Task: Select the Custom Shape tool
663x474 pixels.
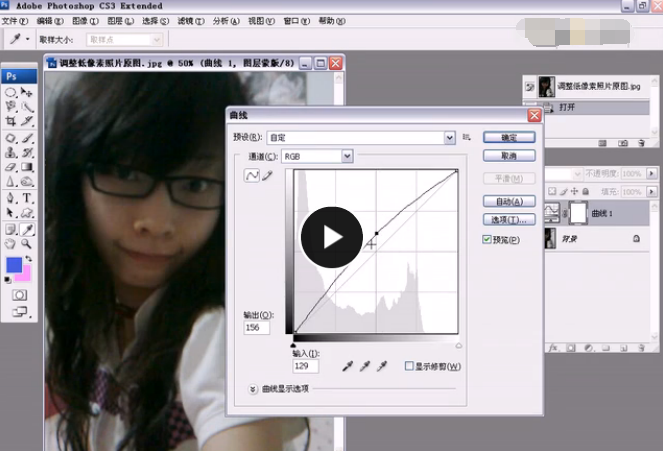Action: coord(27,212)
